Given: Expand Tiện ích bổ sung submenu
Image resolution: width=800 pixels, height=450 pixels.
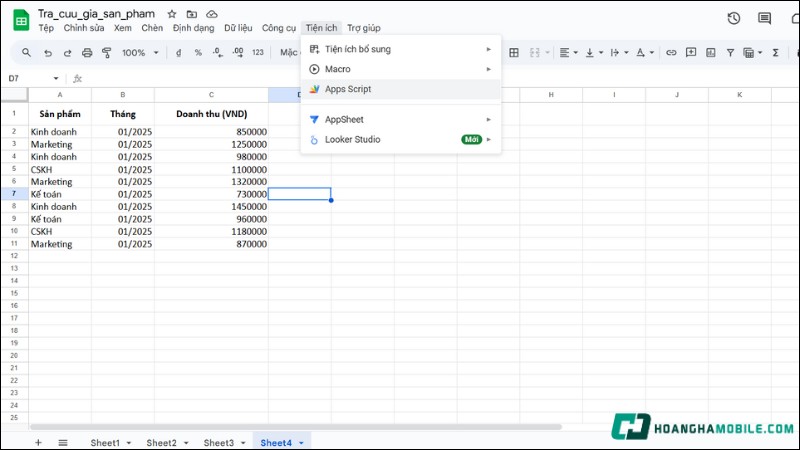Looking at the screenshot, I should pos(401,49).
